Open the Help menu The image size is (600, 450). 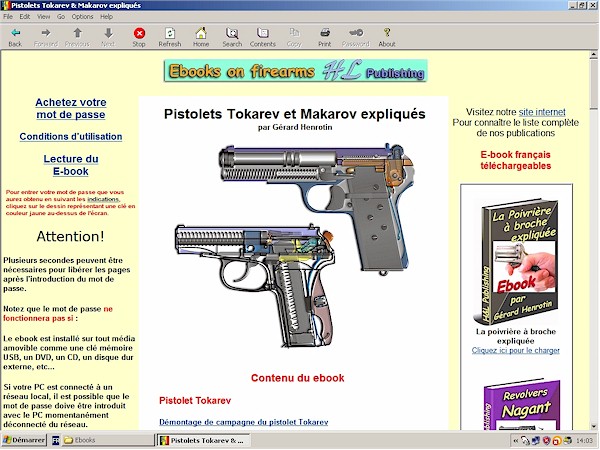[x=106, y=16]
